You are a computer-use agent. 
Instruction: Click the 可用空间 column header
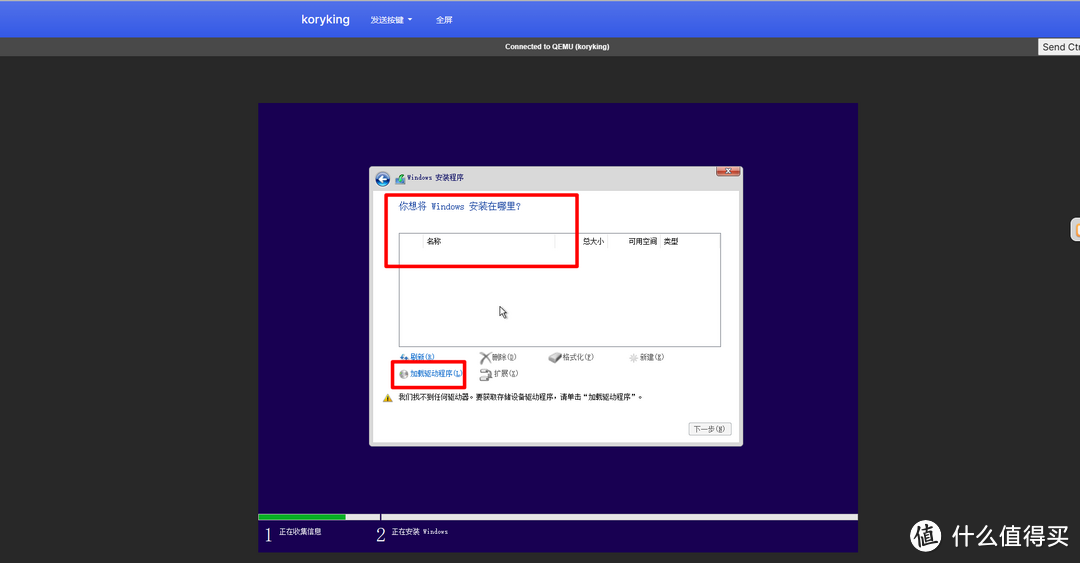[642, 241]
